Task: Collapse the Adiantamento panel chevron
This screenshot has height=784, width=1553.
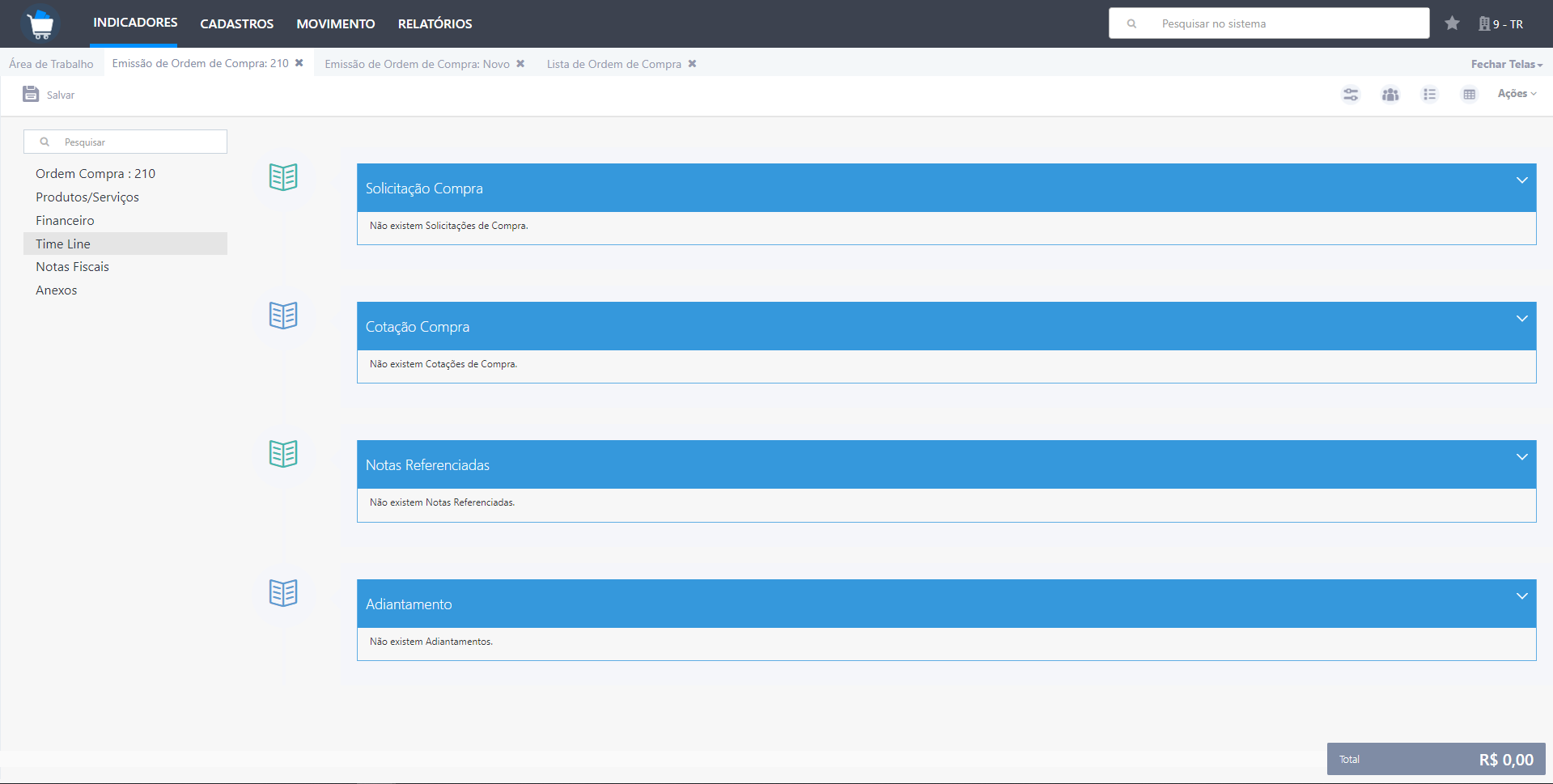Action: coord(1521,595)
